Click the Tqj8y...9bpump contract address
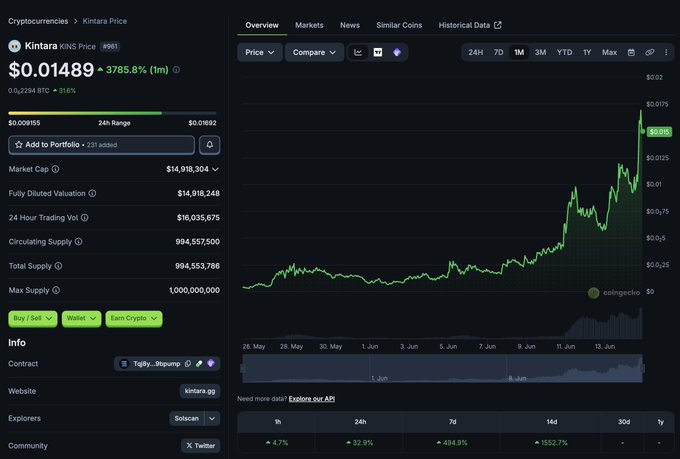The image size is (680, 459). coord(157,364)
